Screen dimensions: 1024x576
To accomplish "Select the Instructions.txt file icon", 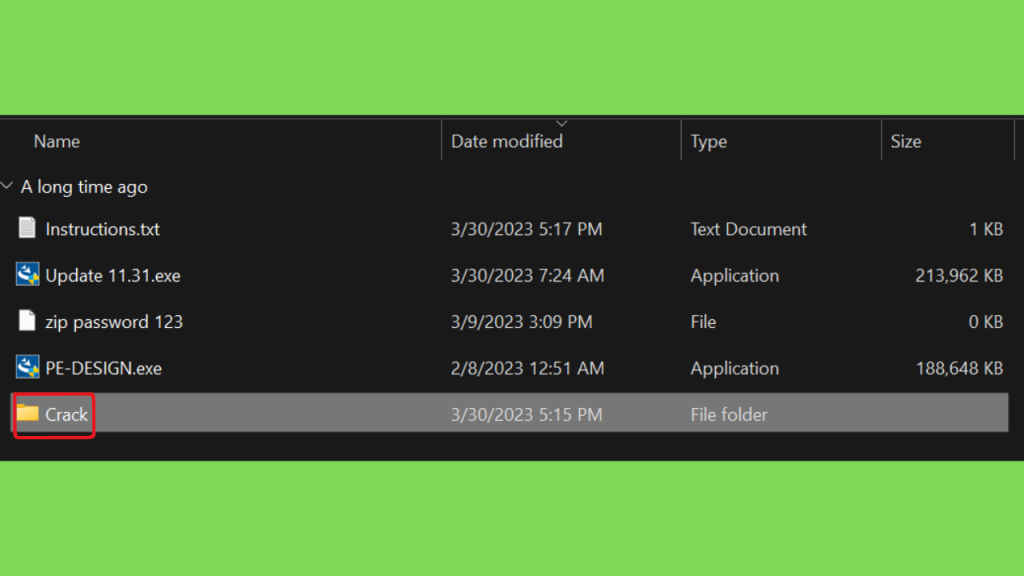I will (x=27, y=228).
